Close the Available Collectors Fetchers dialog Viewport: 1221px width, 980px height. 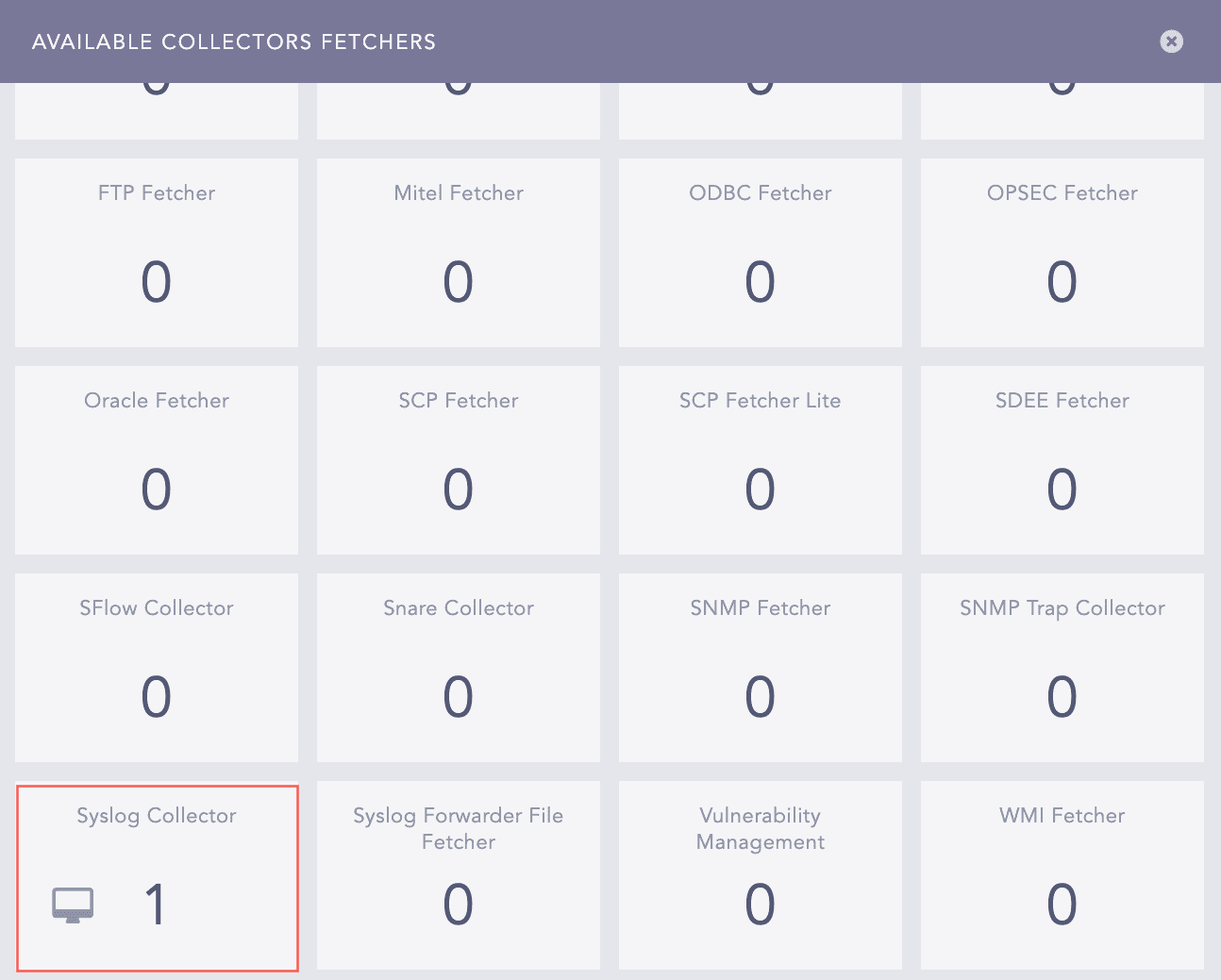1171,42
